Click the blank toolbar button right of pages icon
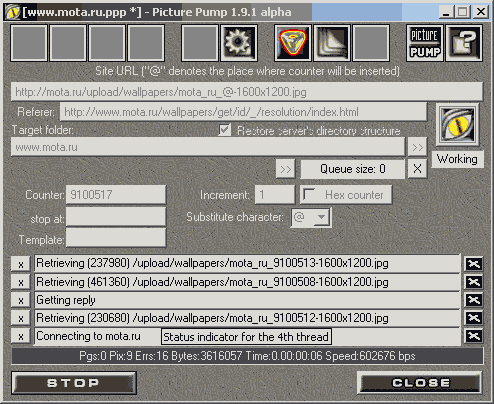The image size is (494, 404). tap(371, 43)
